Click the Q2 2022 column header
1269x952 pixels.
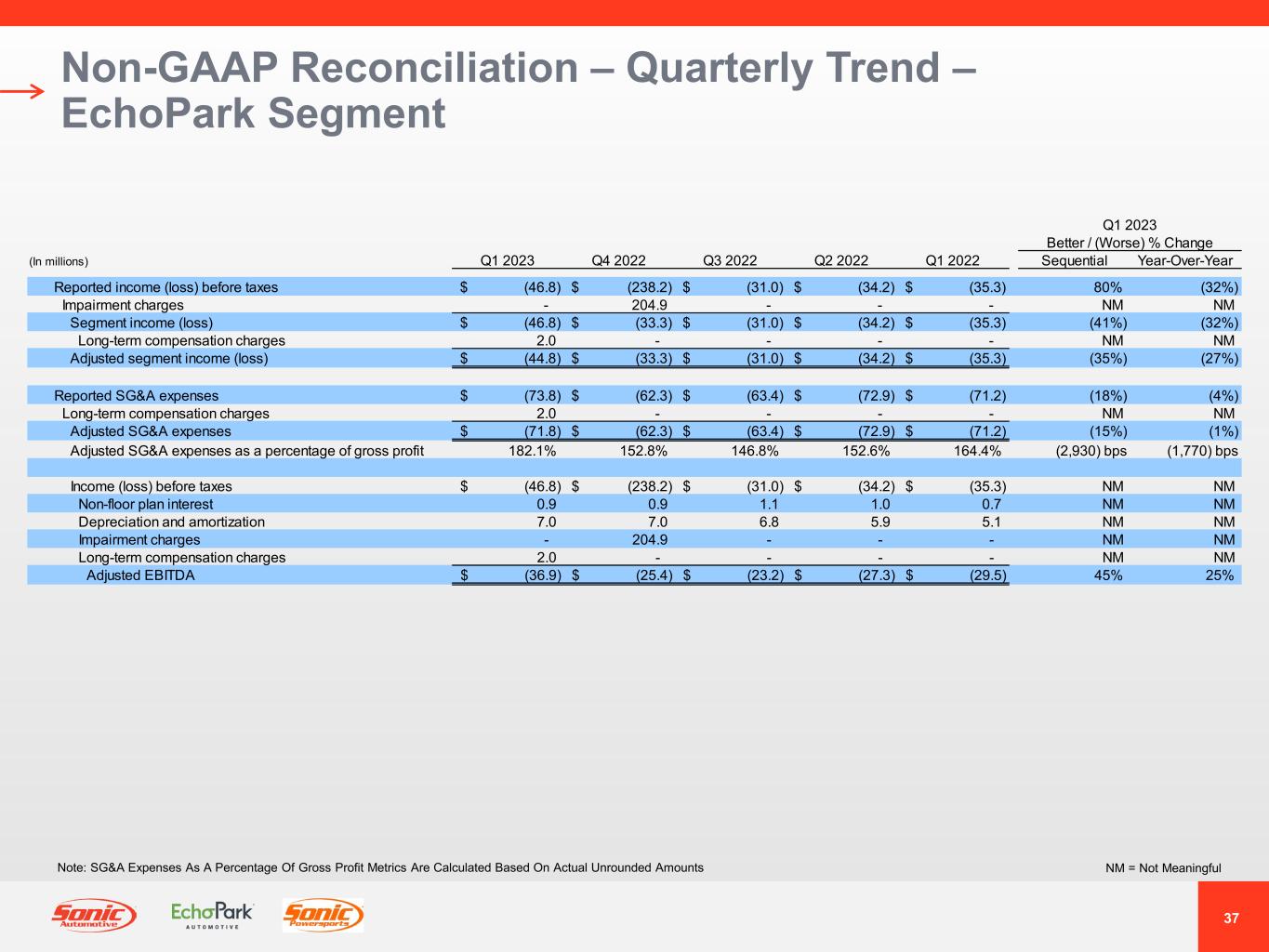click(841, 261)
